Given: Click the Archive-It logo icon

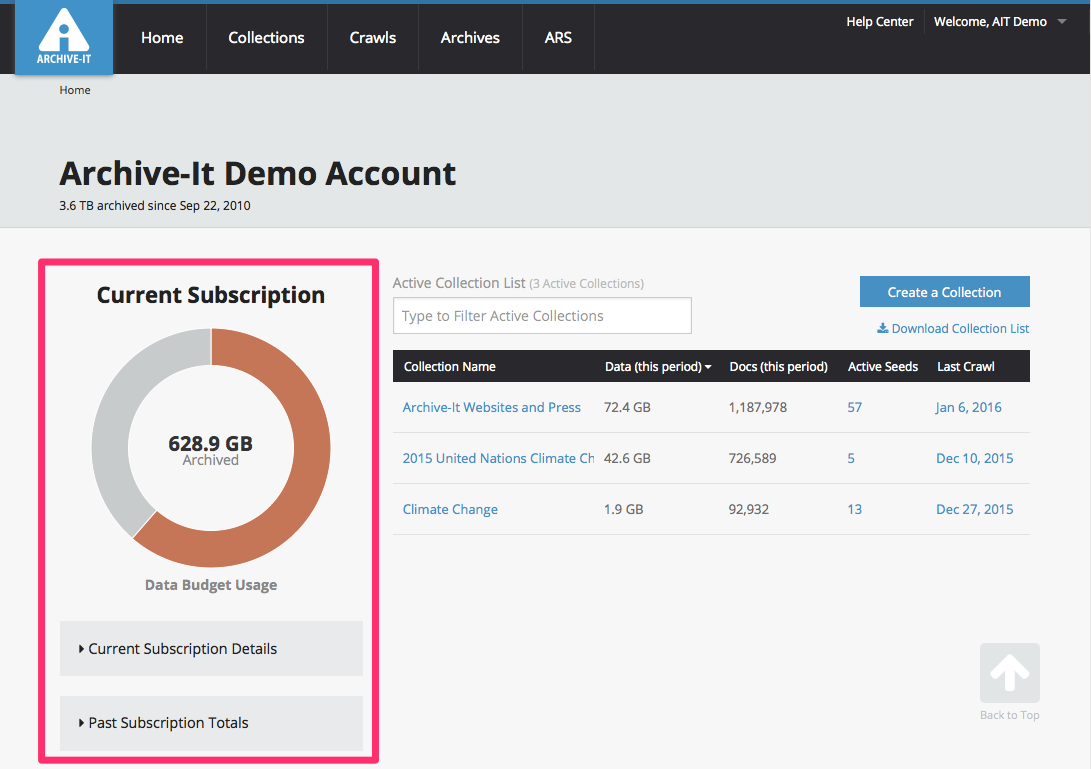Looking at the screenshot, I should [x=63, y=36].
